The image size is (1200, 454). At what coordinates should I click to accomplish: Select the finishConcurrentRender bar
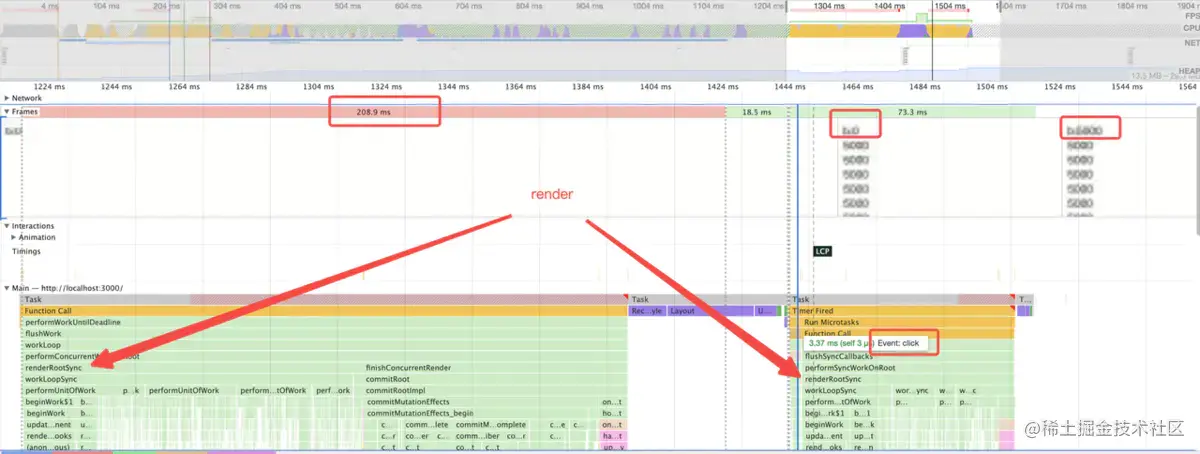click(494, 368)
